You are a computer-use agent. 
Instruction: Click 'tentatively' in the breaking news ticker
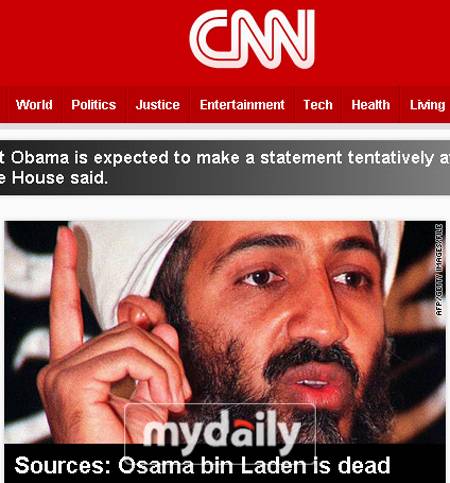pyautogui.click(x=390, y=157)
